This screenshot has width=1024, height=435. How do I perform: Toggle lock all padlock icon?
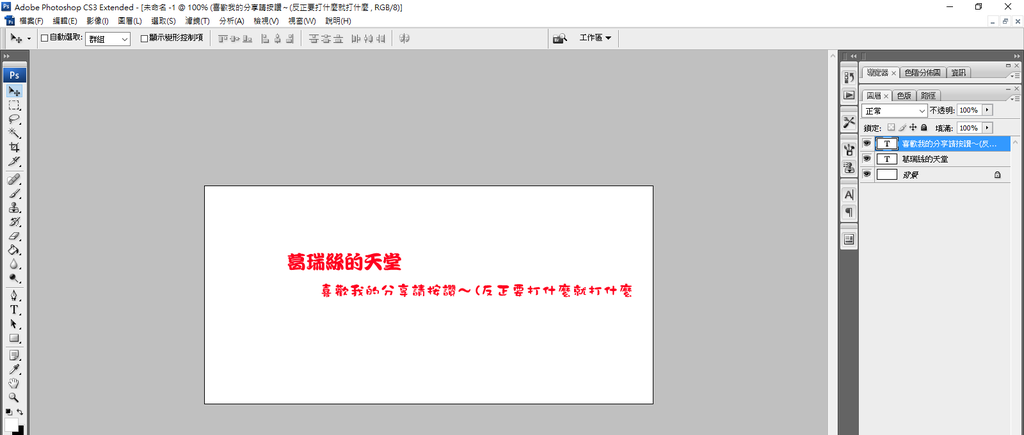coord(923,128)
